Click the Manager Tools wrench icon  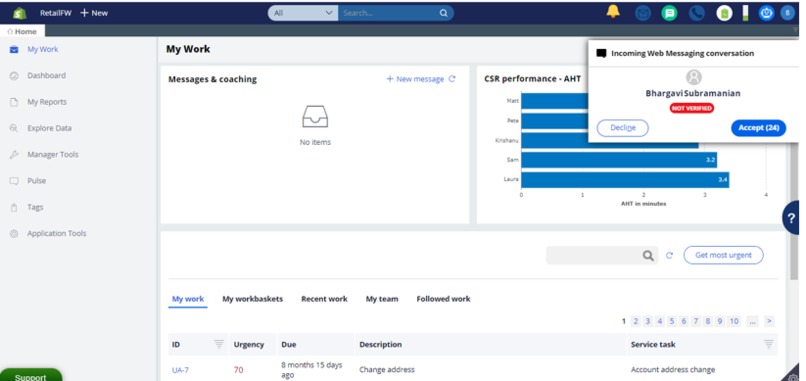tap(14, 155)
